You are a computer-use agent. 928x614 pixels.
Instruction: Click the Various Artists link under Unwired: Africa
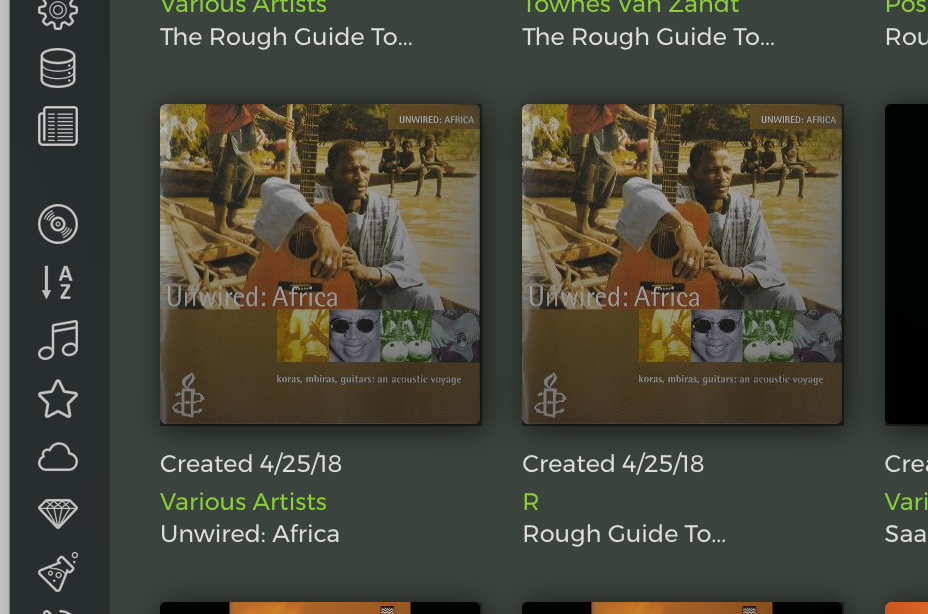tap(243, 502)
